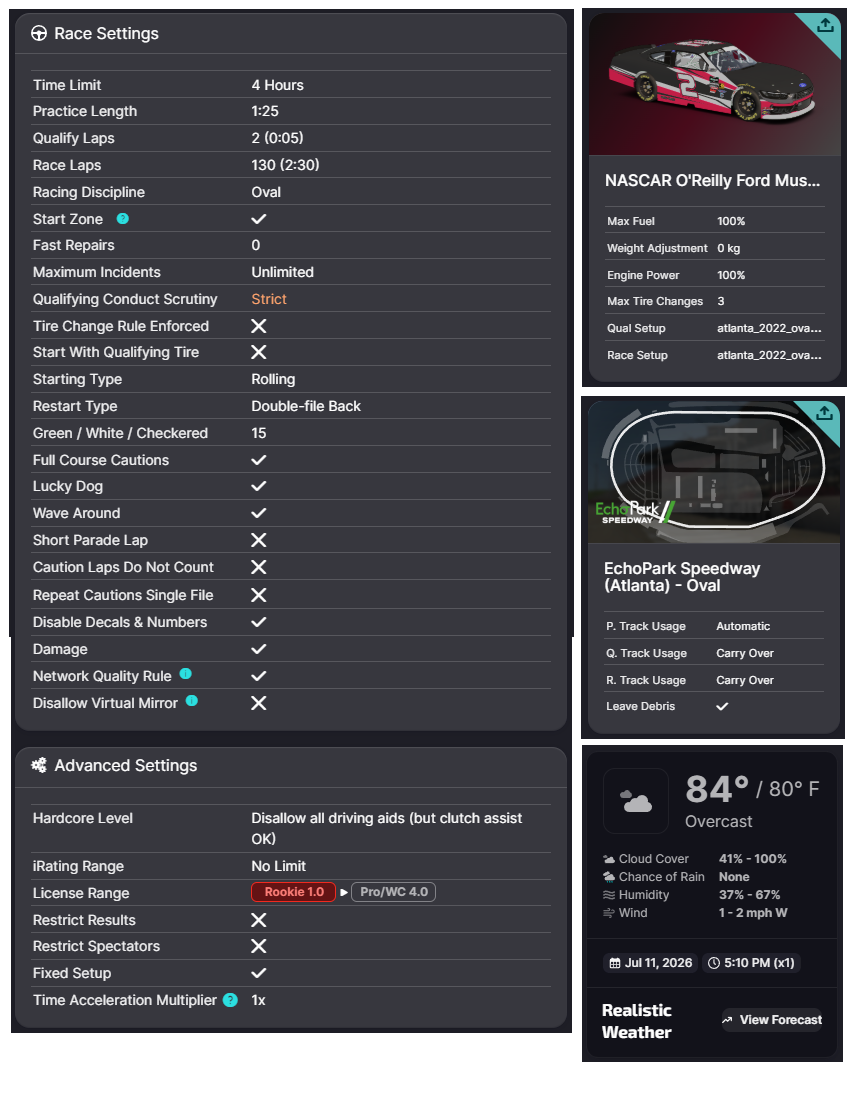Click the X for Short Parade Lap
The width and height of the screenshot is (850, 1100).
point(259,540)
